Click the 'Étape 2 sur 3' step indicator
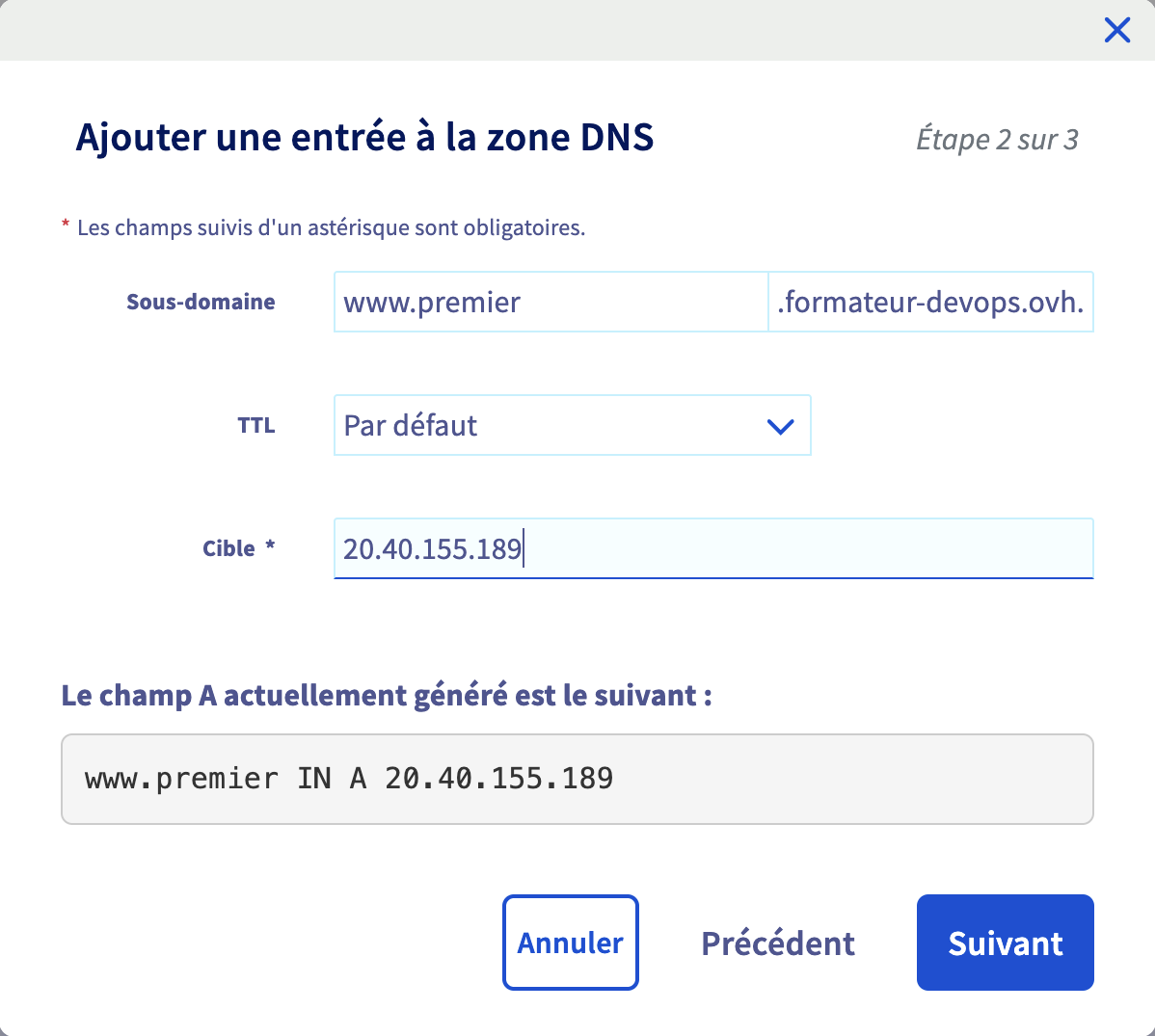This screenshot has width=1155, height=1036. click(997, 140)
